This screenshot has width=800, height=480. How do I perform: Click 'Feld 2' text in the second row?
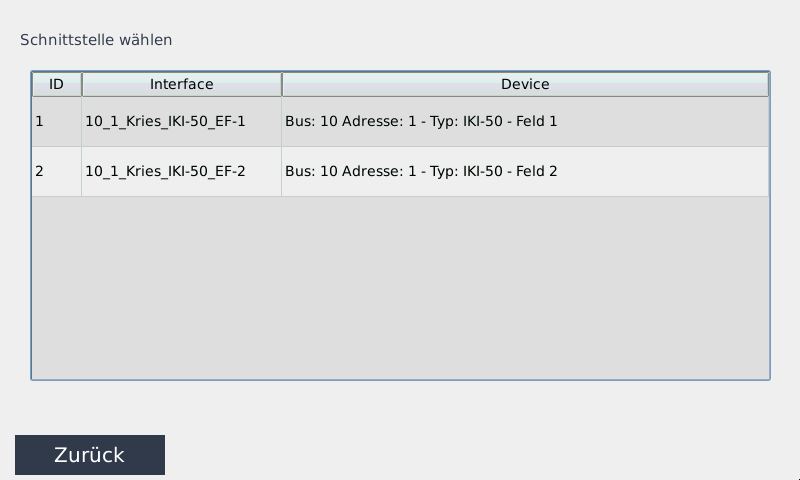(538, 171)
